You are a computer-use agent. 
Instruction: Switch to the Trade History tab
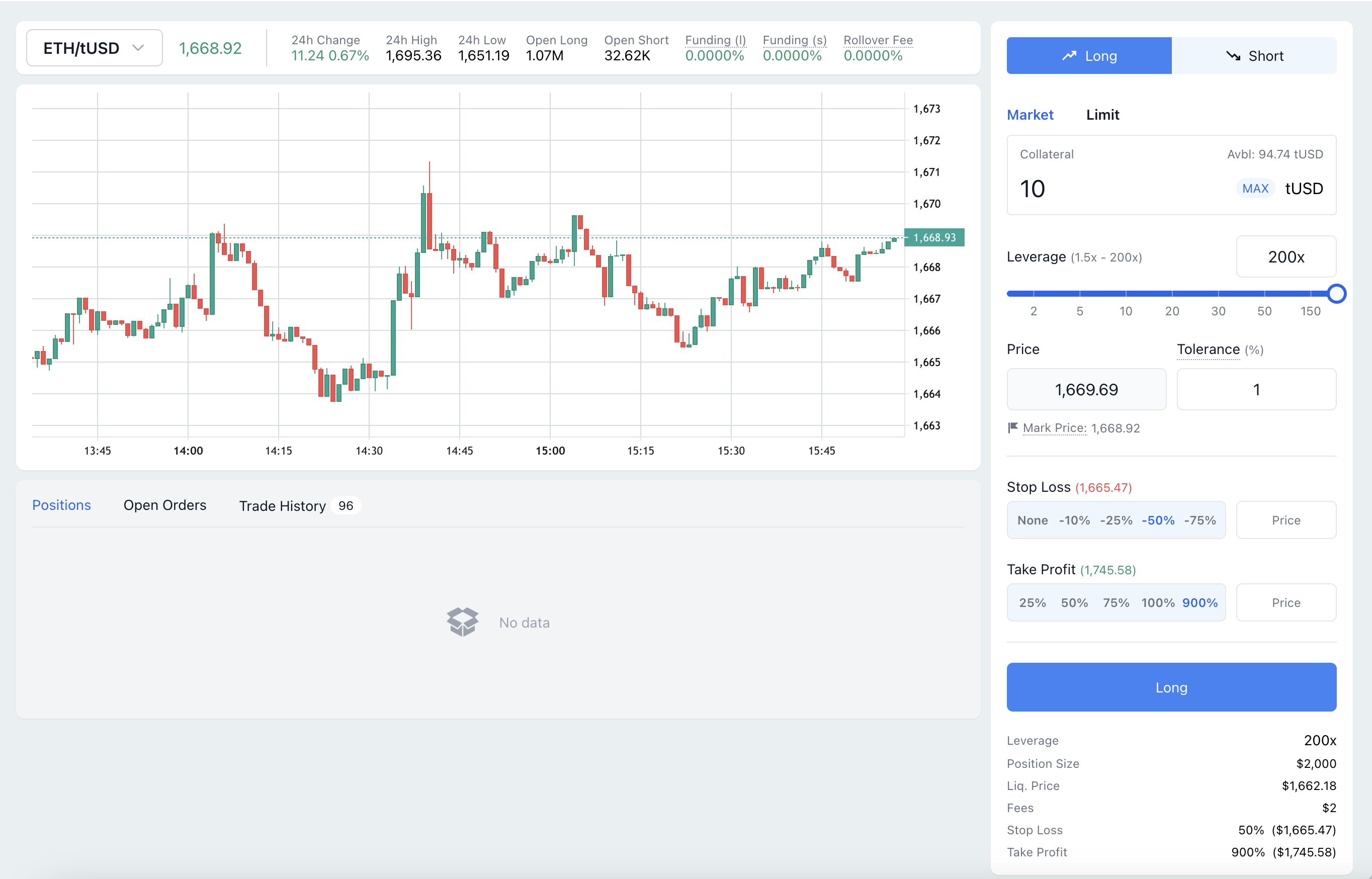coord(282,506)
